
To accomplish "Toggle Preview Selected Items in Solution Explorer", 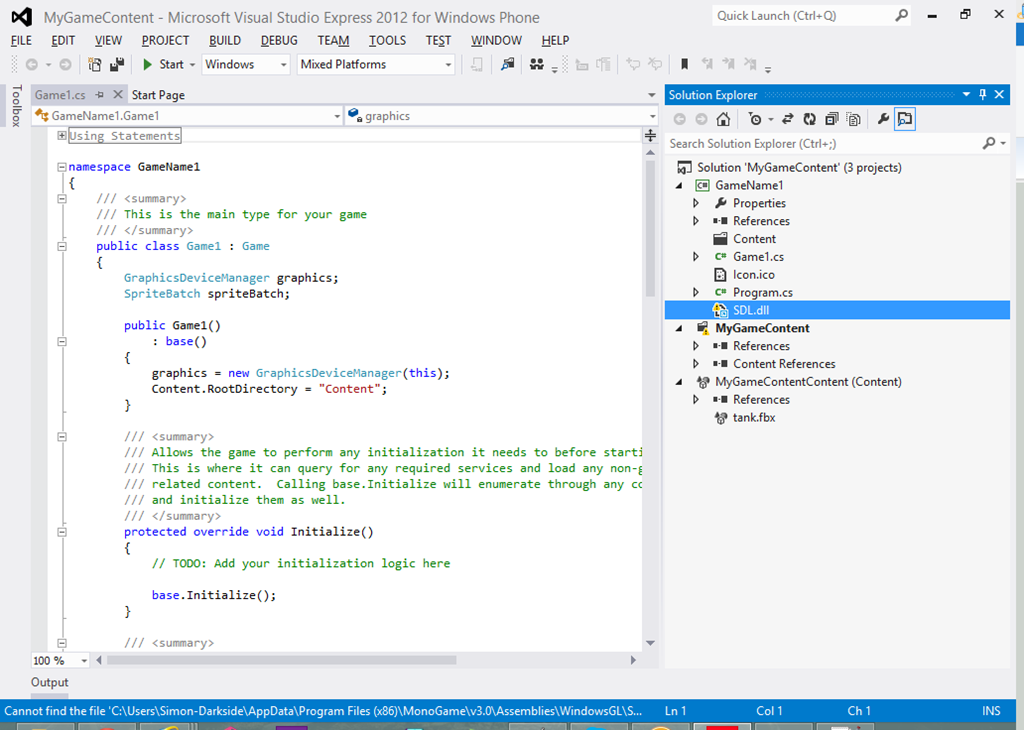I will pos(904,119).
